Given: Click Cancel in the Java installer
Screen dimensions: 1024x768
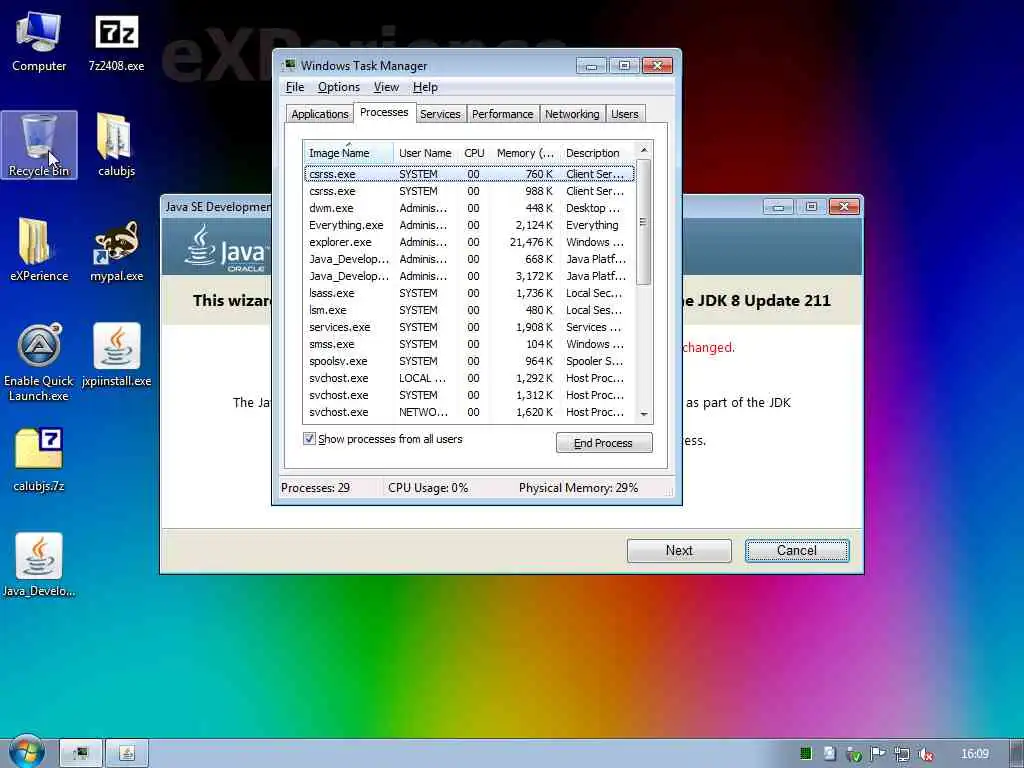Looking at the screenshot, I should coord(797,551).
